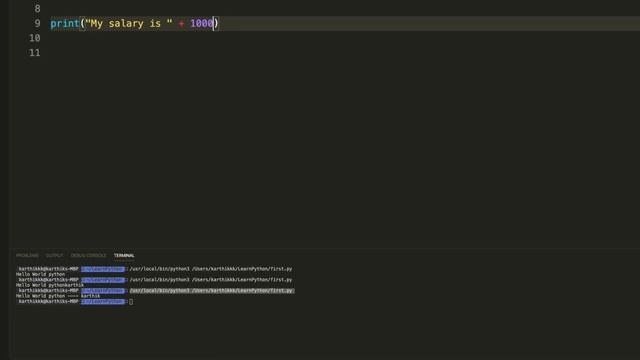This screenshot has height=360, width=640.
Task: Click the "Hello World python ---- karthik" output
Action: [58, 296]
